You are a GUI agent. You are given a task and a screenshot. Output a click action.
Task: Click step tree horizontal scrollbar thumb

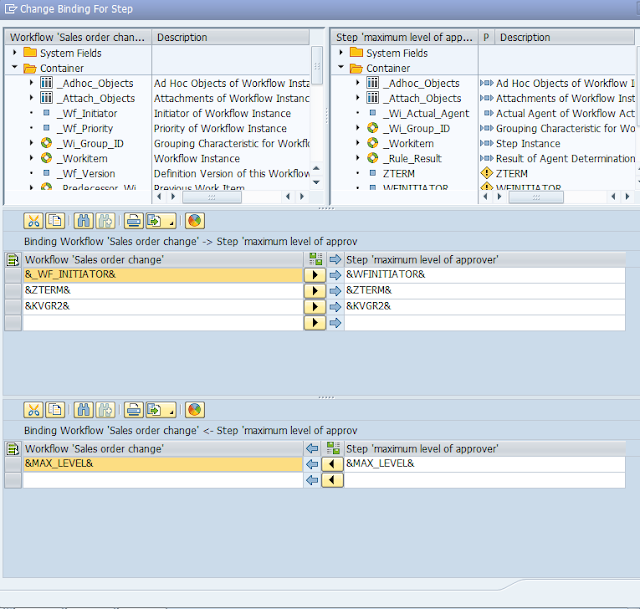point(536,197)
